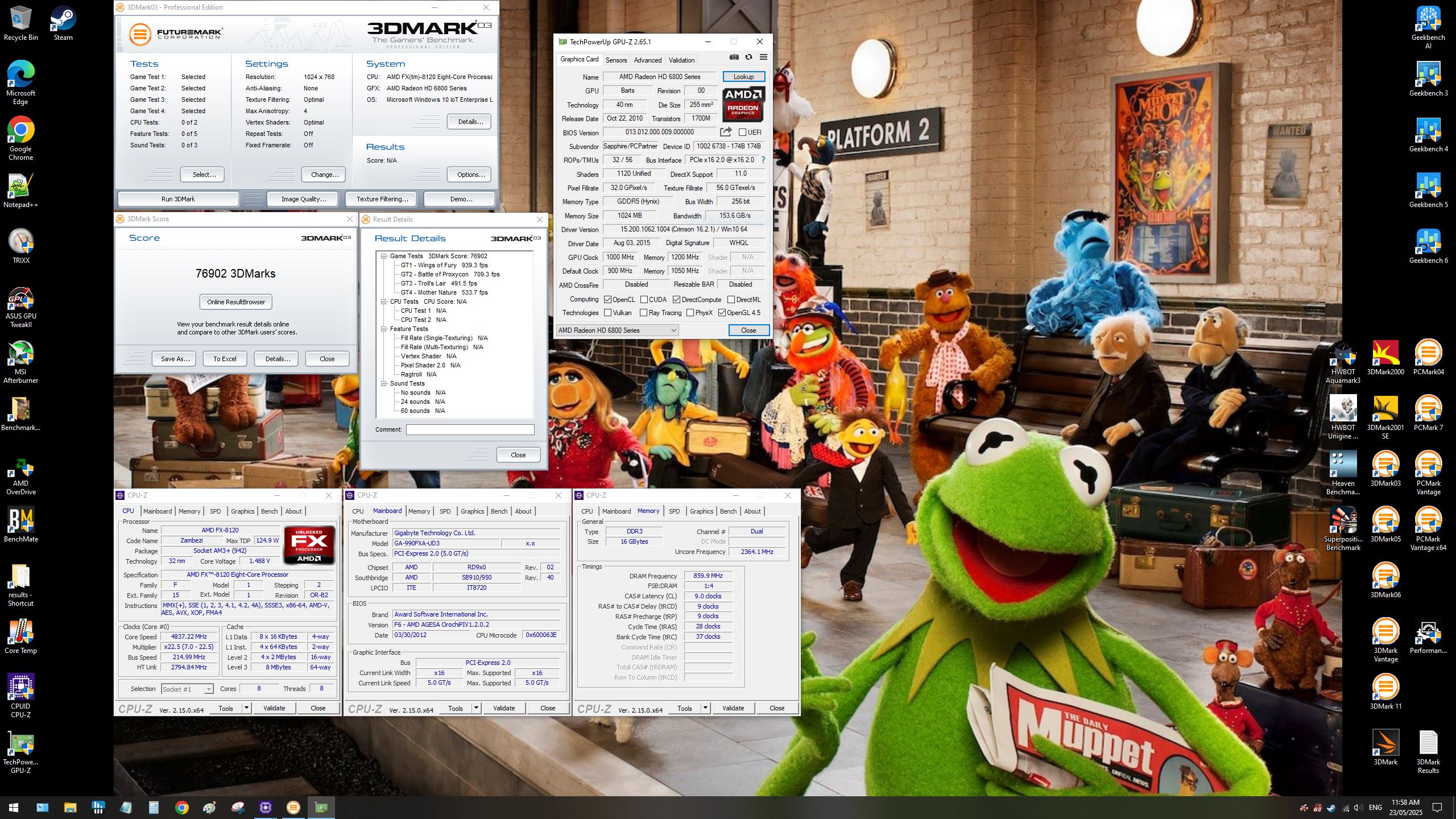The image size is (1456, 819).
Task: Open Bench tab in CPU-Z Mainboard window
Action: pyautogui.click(x=499, y=511)
